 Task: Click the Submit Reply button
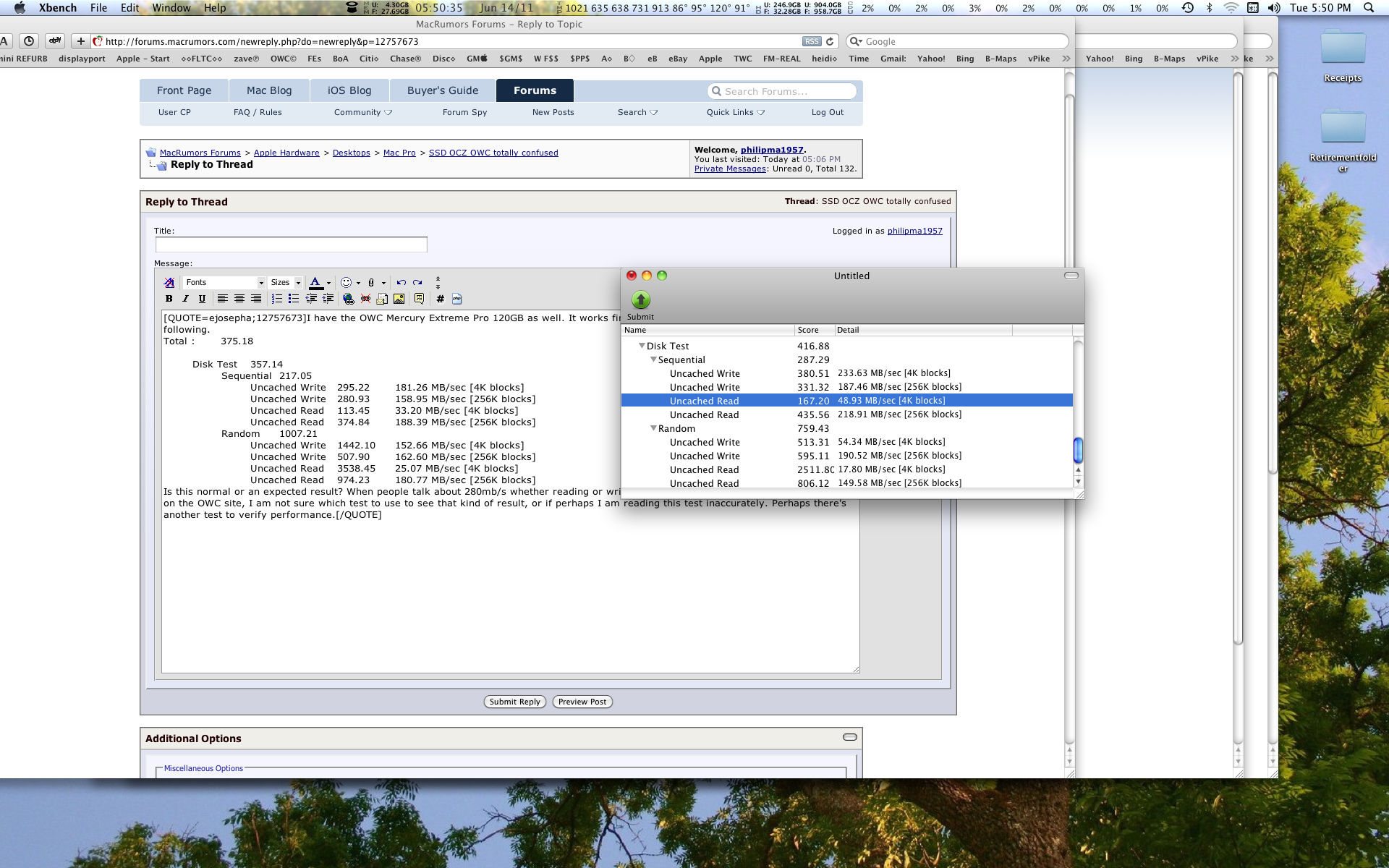(x=514, y=702)
